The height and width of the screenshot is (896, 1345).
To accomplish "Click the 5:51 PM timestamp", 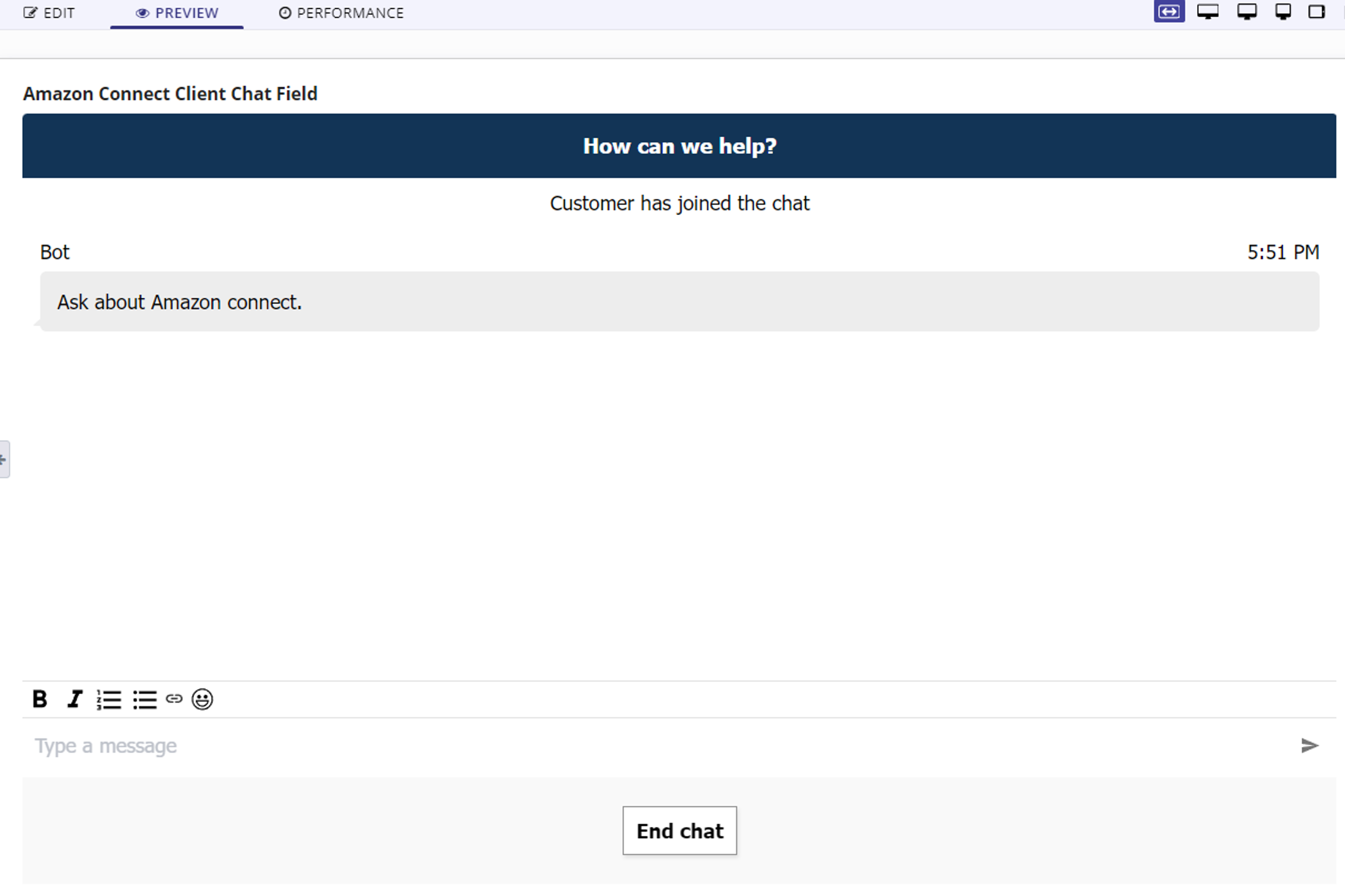I will (1283, 252).
